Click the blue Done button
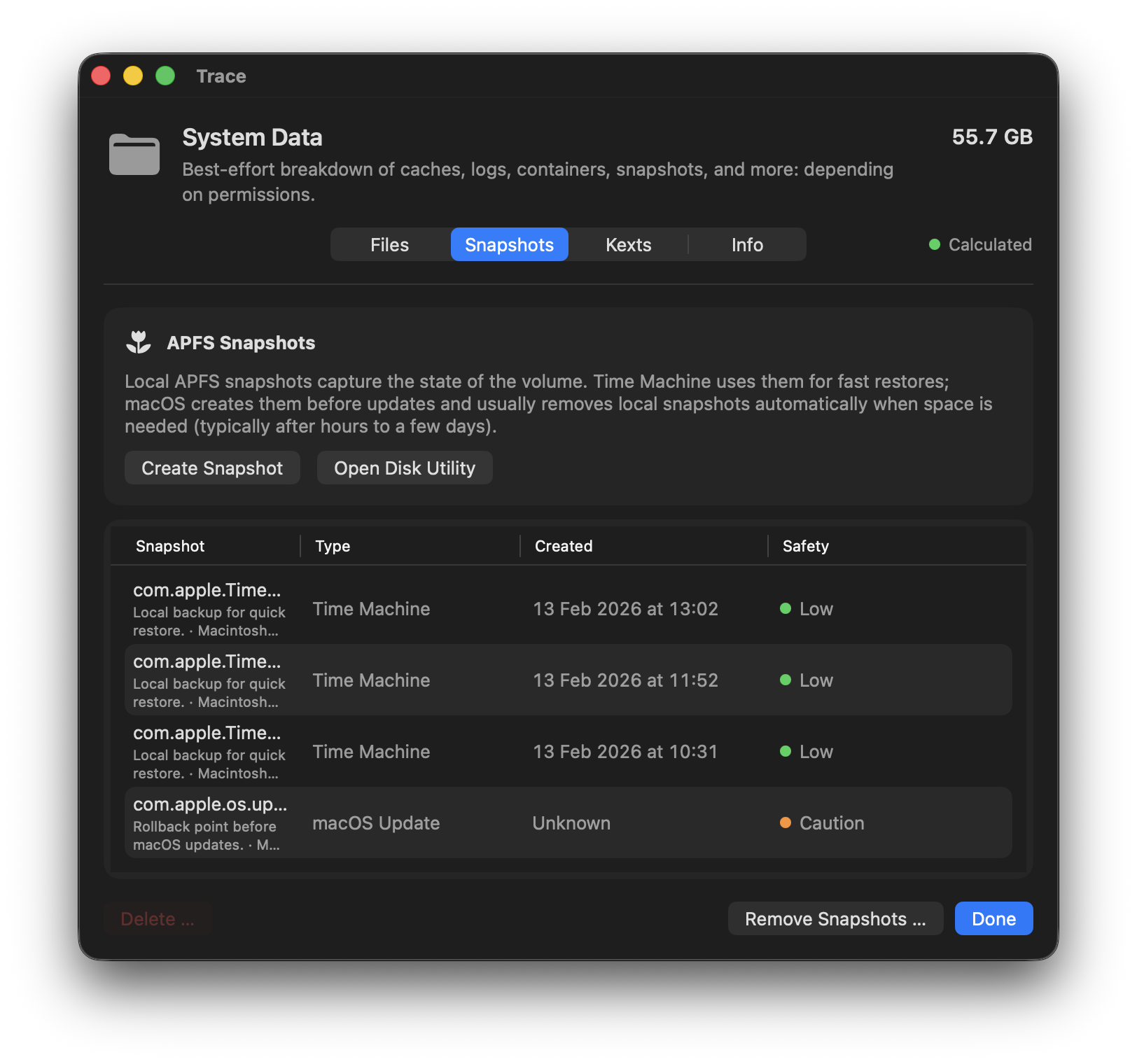The height and width of the screenshot is (1064, 1137). tap(993, 918)
